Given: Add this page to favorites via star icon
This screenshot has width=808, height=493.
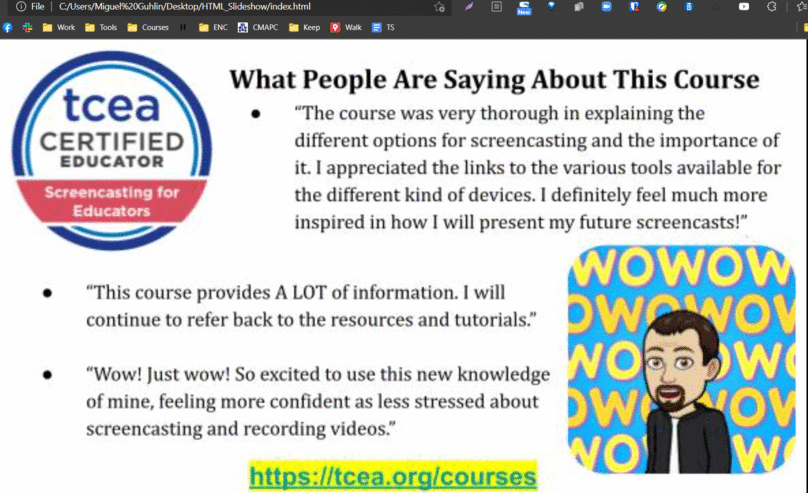Looking at the screenshot, I should [439, 7].
